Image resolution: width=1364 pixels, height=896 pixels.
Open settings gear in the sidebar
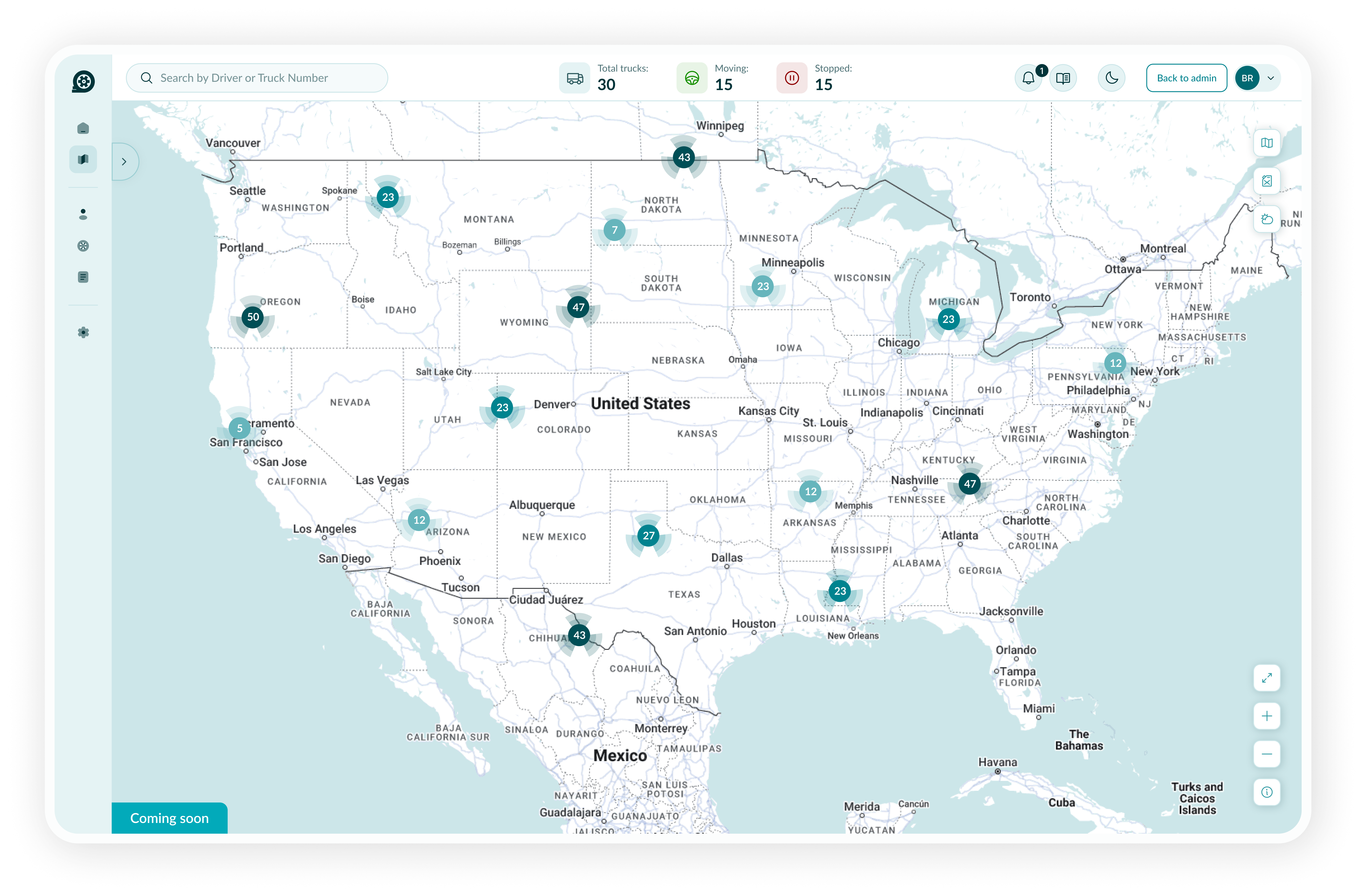[x=83, y=332]
